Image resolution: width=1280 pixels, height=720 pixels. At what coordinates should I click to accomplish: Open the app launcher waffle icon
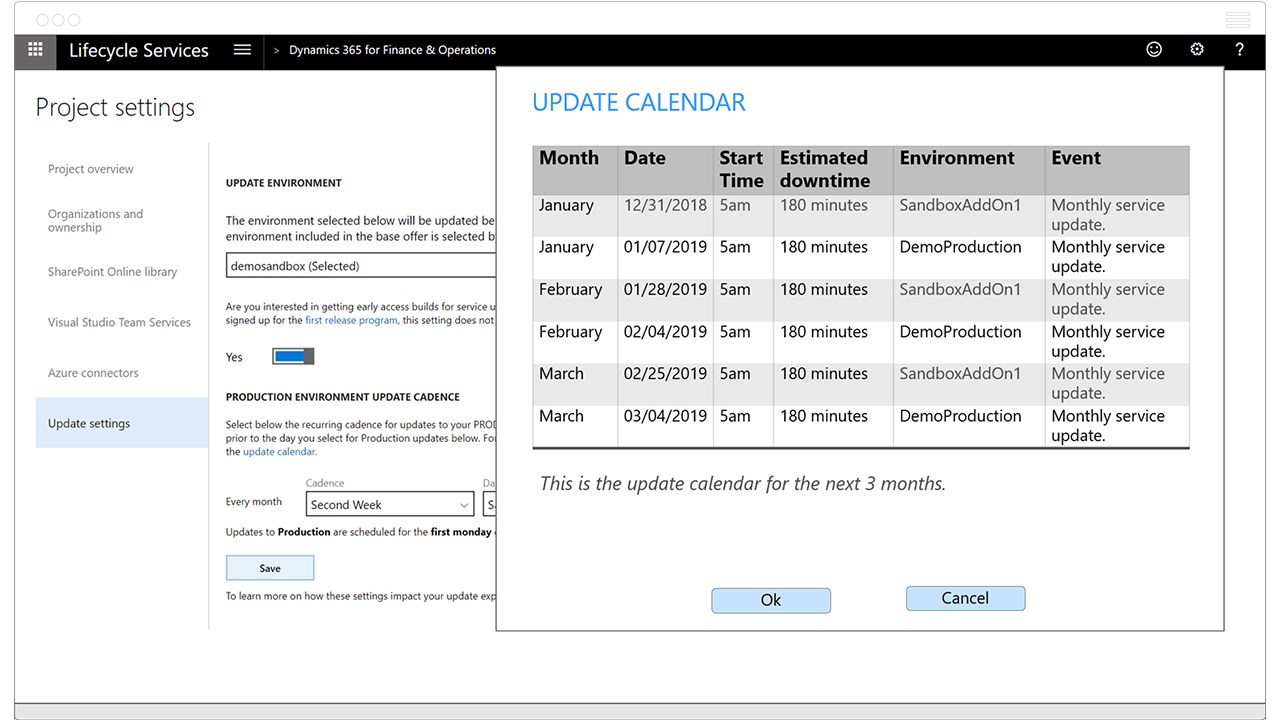[35, 50]
